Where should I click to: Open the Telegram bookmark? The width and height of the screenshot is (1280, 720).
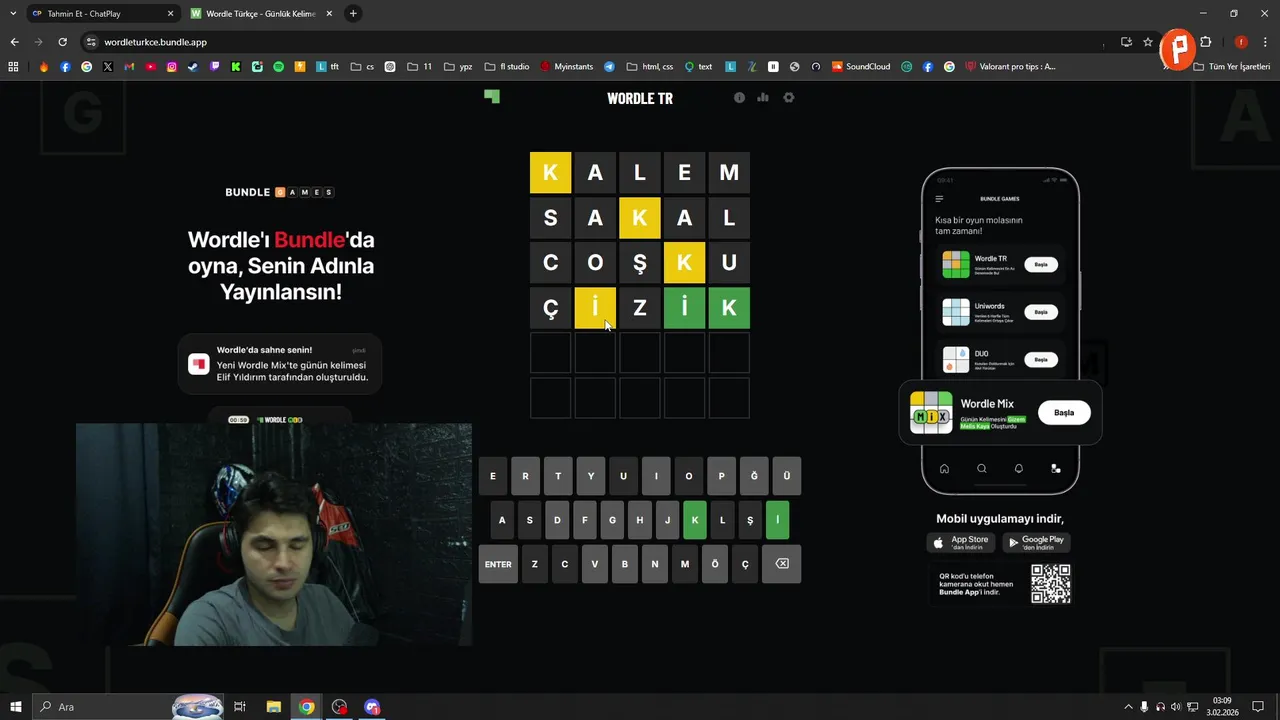[609, 67]
